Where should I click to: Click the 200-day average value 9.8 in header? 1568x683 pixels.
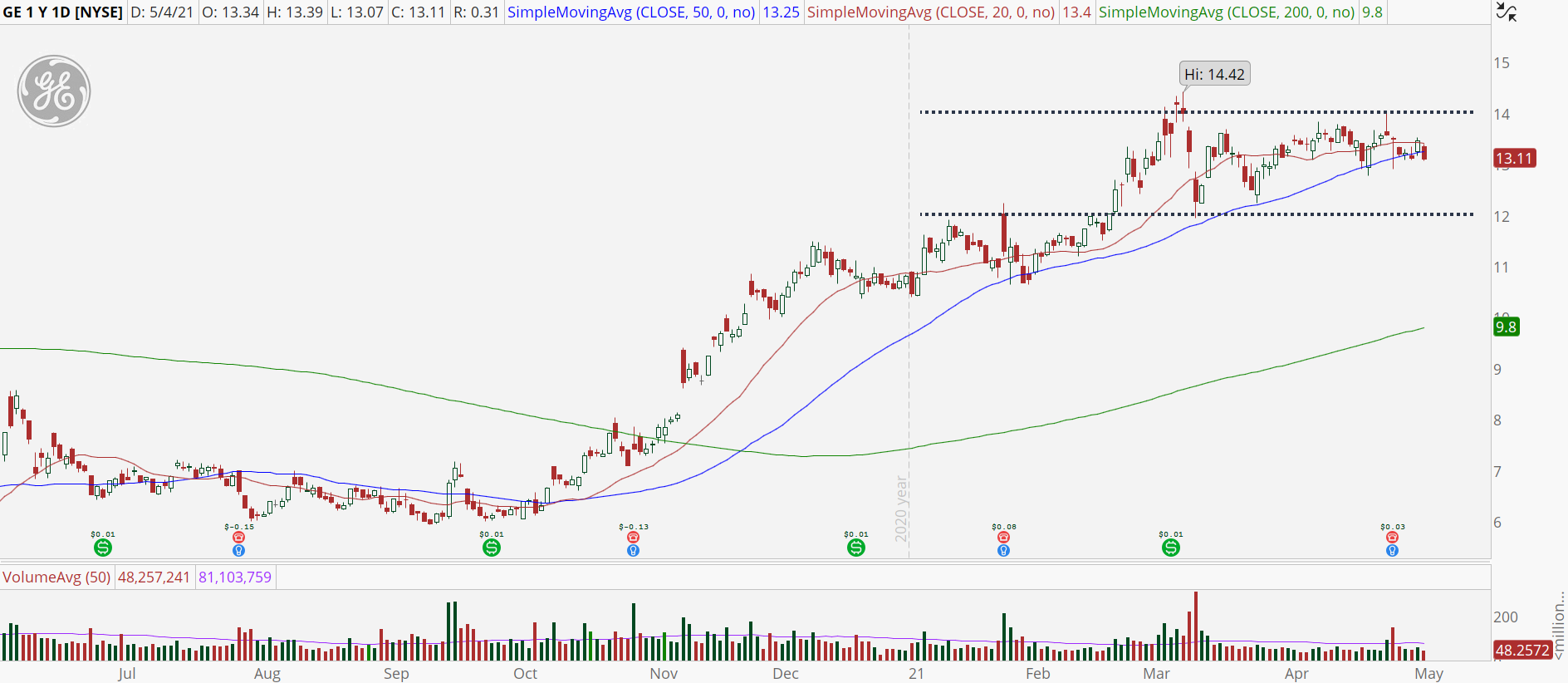click(x=1372, y=12)
